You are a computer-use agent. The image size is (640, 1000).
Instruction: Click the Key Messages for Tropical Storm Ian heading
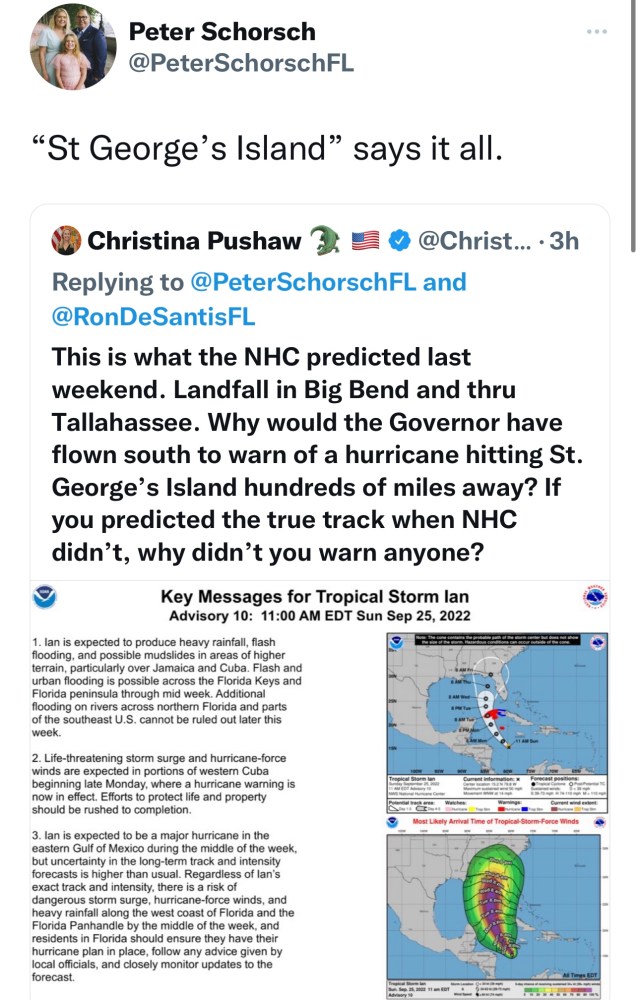pyautogui.click(x=315, y=597)
